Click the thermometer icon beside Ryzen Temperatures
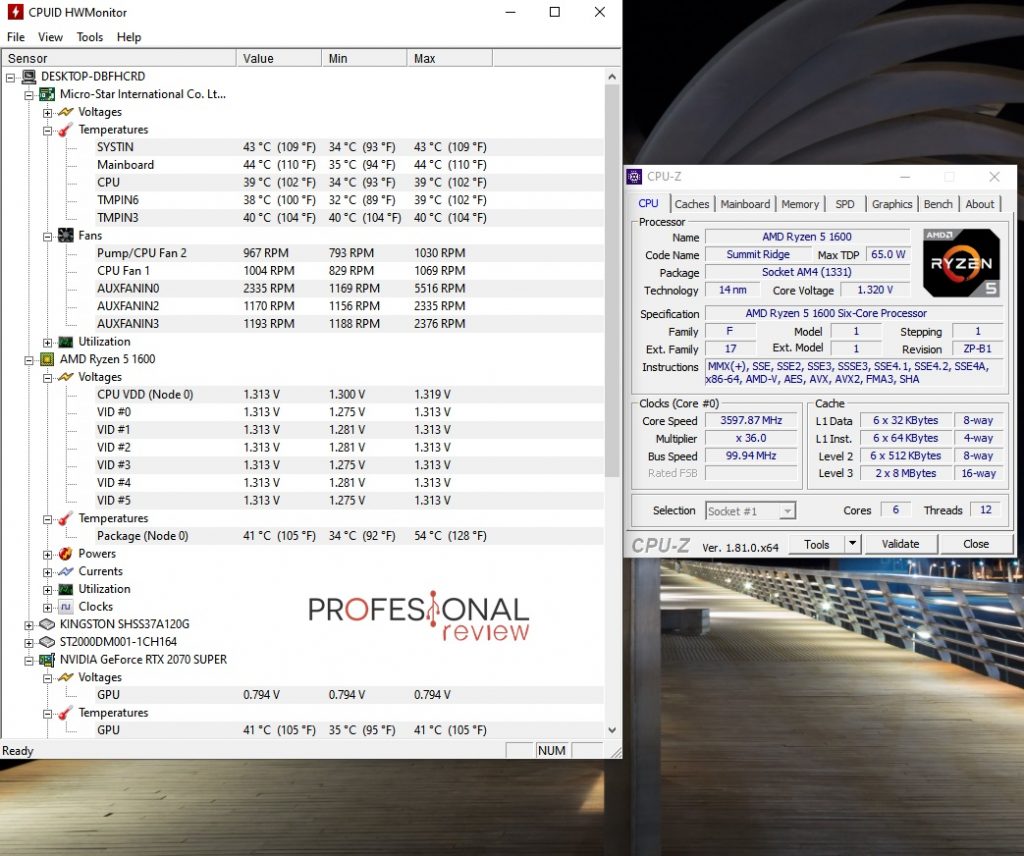1024x856 pixels. point(65,518)
